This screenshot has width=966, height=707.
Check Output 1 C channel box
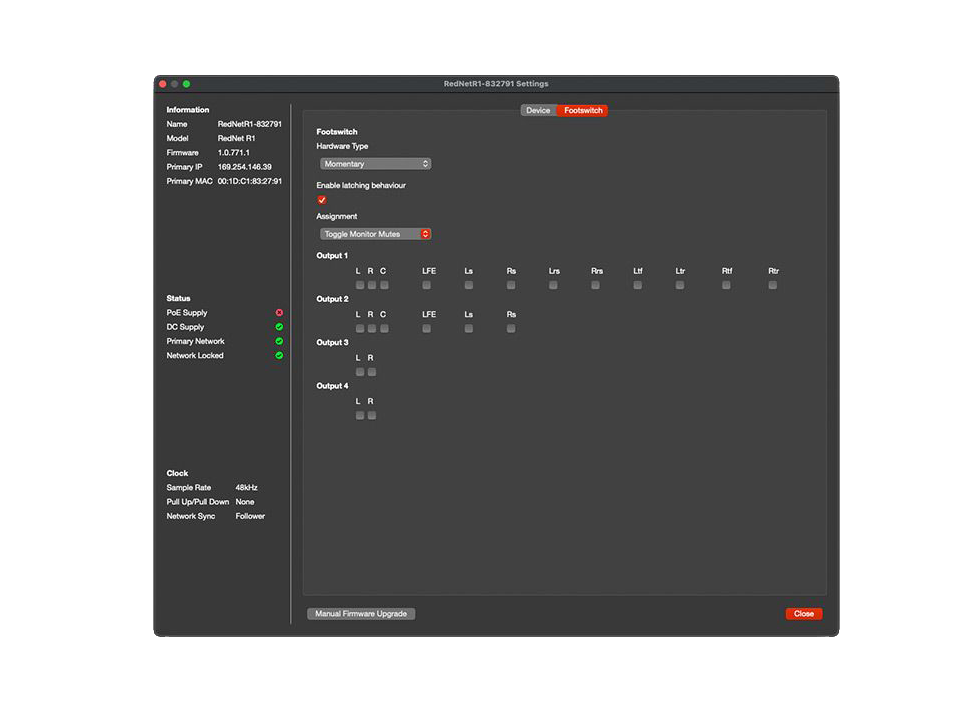(x=384, y=285)
